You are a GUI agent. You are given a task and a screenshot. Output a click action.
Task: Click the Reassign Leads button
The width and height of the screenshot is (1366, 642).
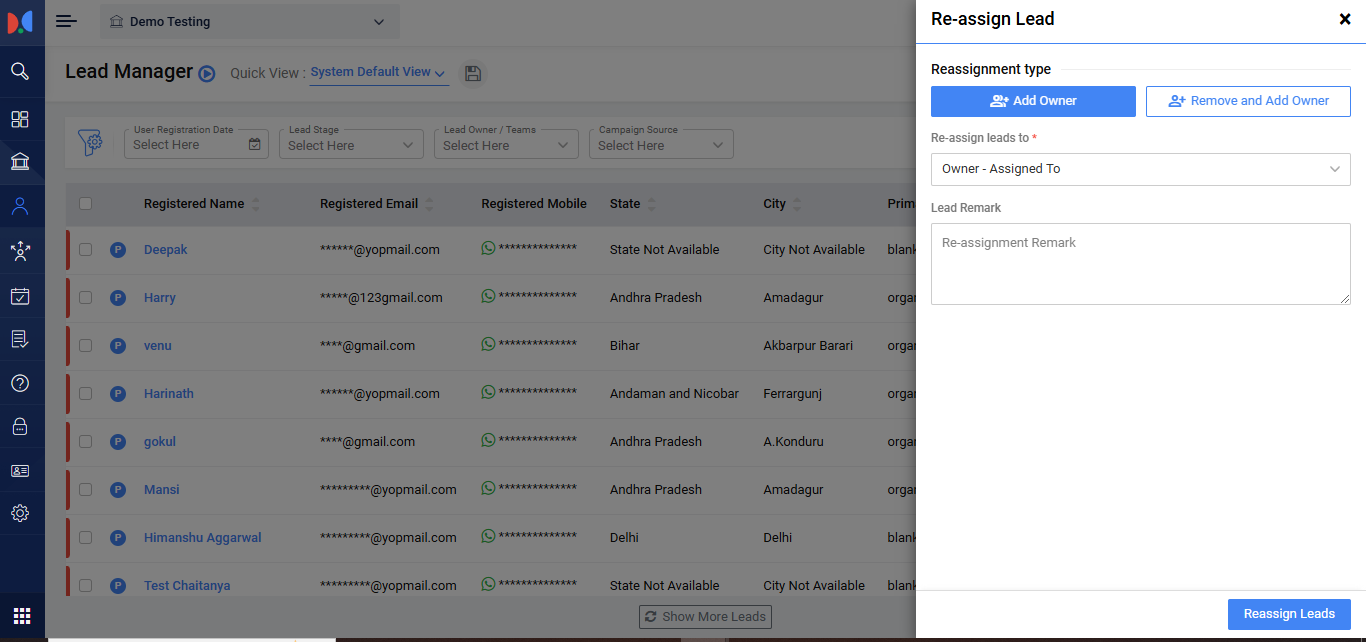1288,614
